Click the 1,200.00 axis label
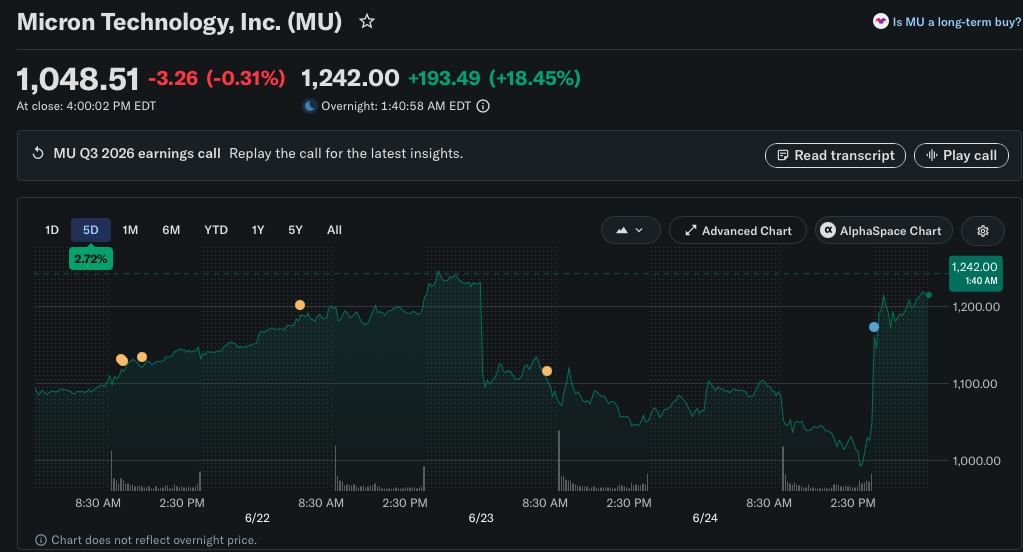The image size is (1023, 552). (x=976, y=307)
